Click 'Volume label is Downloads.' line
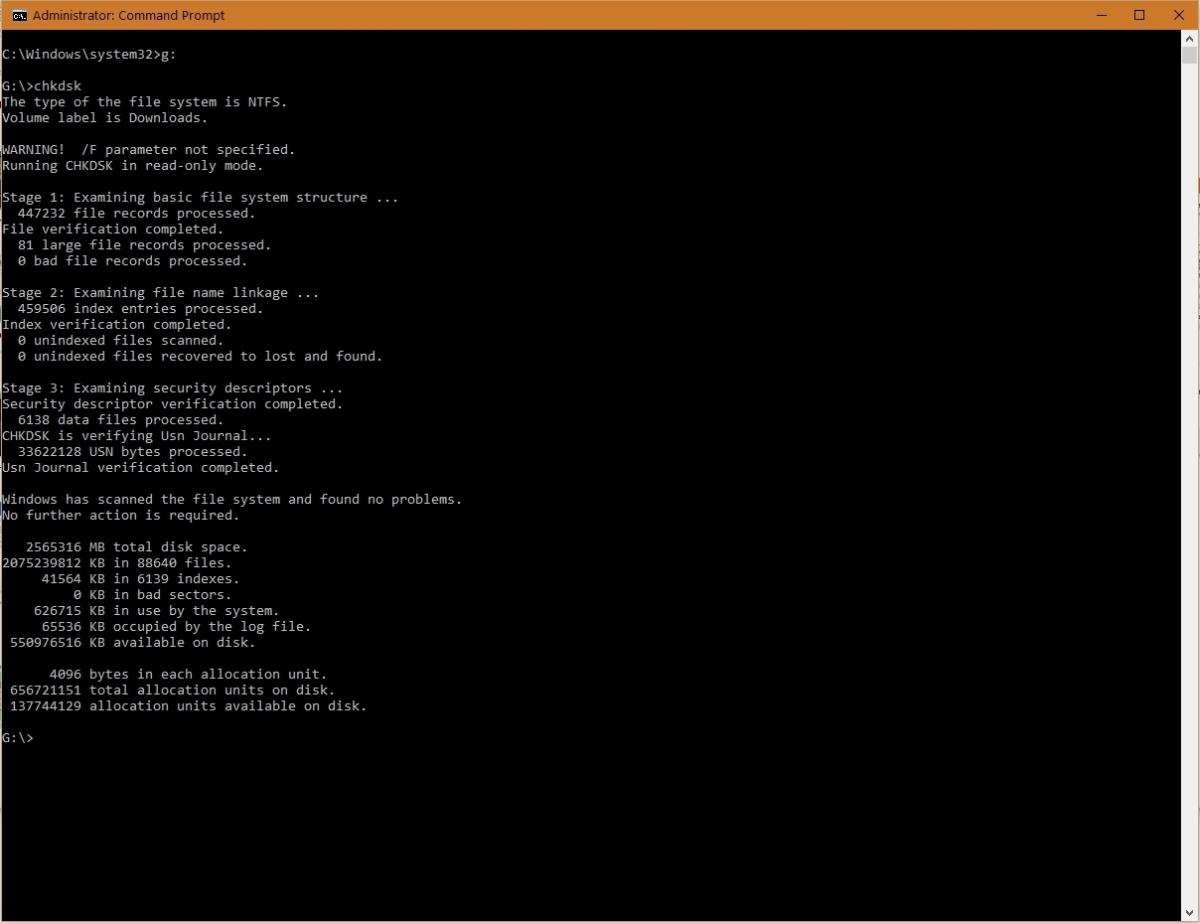Screen dimensions: 1200x923 point(105,118)
